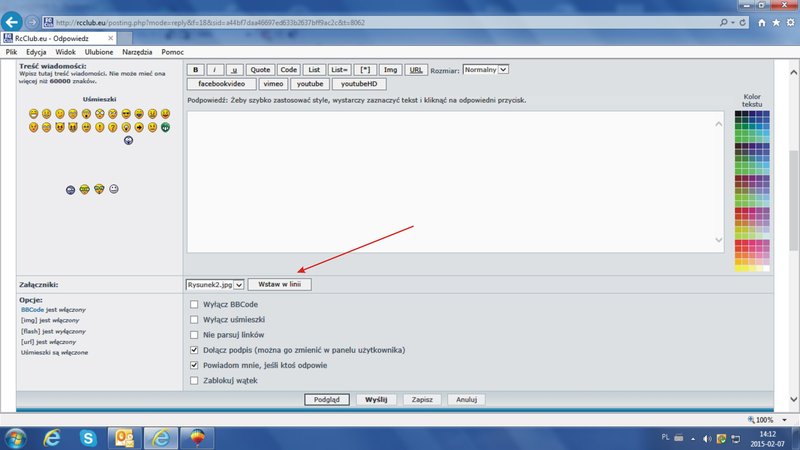Click the browser Back arrow

pos(11,22)
